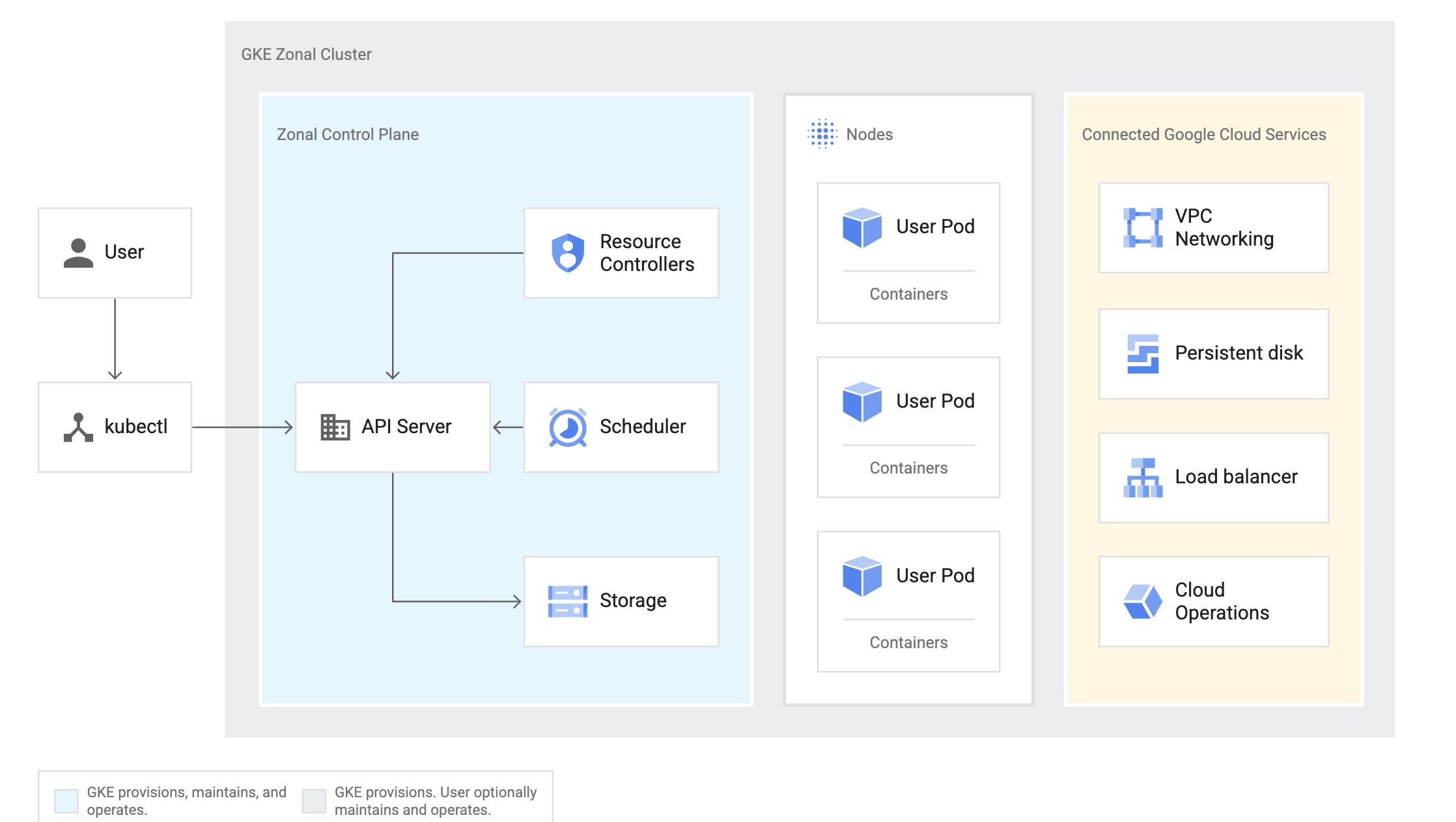Select the "API Server" label
Viewport: 1456px width, 822px height.
[406, 426]
